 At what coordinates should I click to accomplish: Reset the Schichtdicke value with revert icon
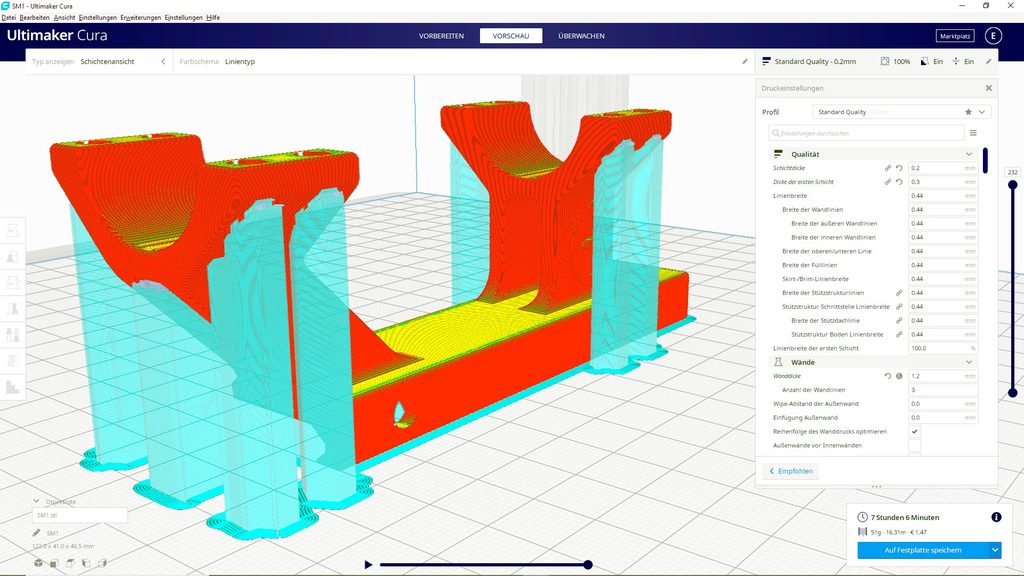pos(899,168)
